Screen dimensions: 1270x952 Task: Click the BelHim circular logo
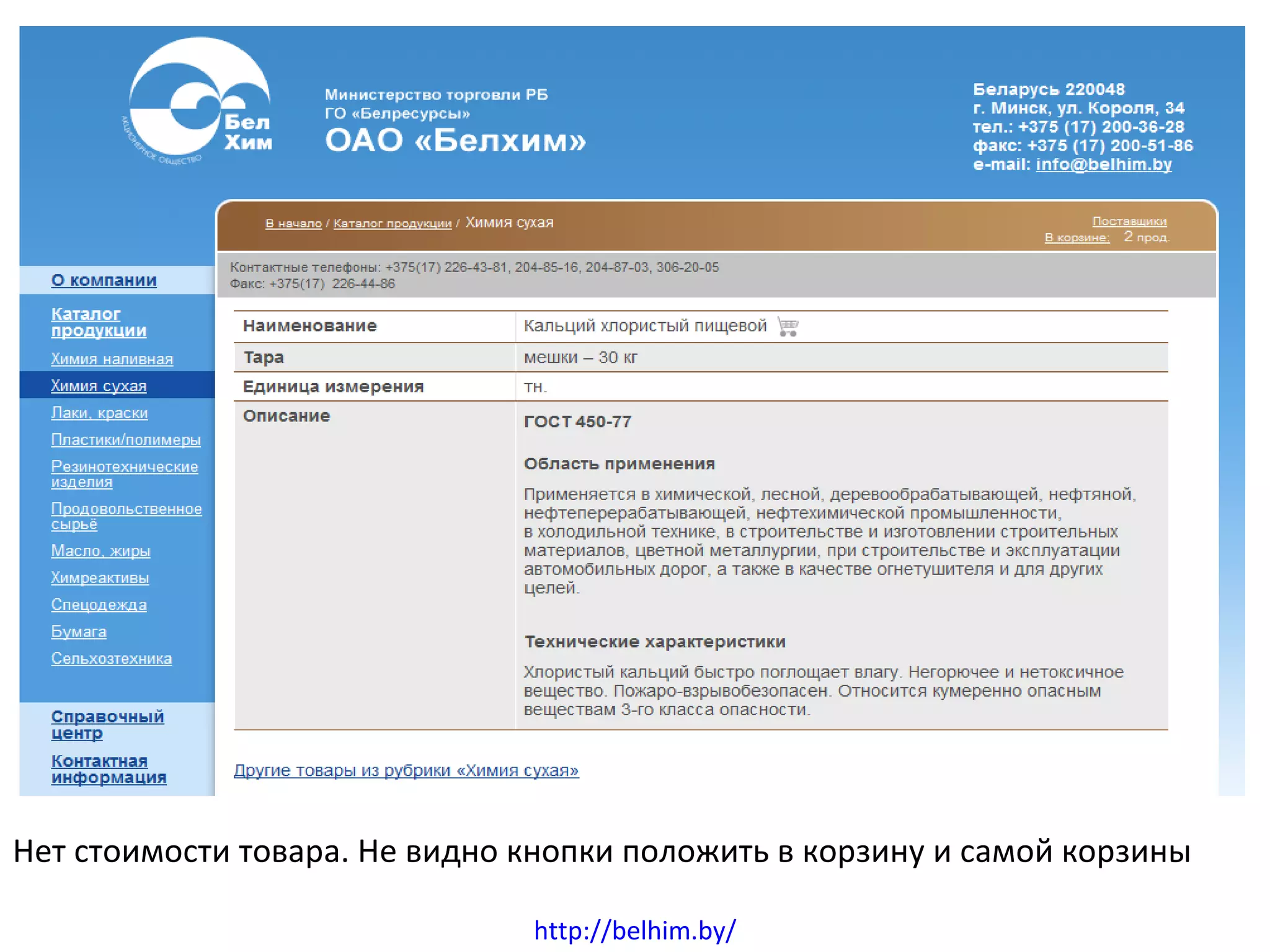coord(198,99)
